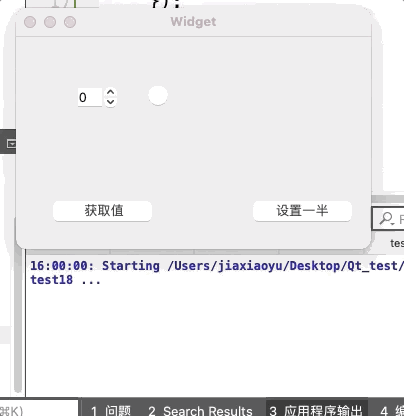
Task: Decrease the spin box value with down arrow
Action: 111,102
